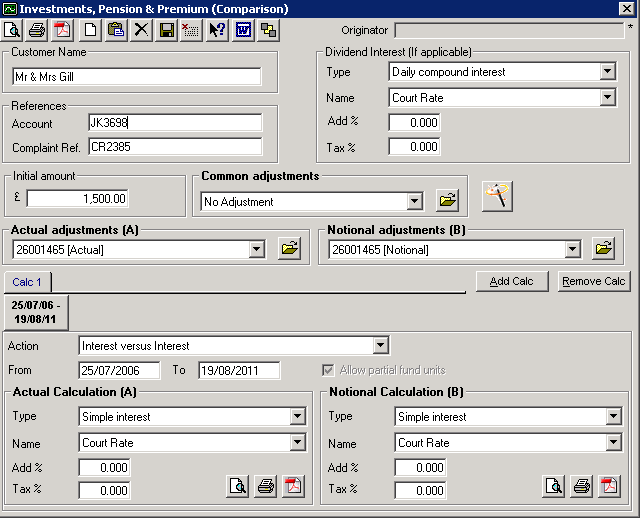Screen dimensions: 640x518
Task: Click Notional Calculation Tax % field
Action: point(420,490)
